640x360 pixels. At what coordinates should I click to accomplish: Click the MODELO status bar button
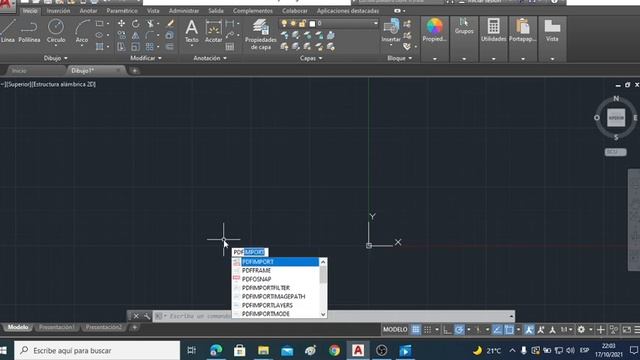click(x=395, y=329)
